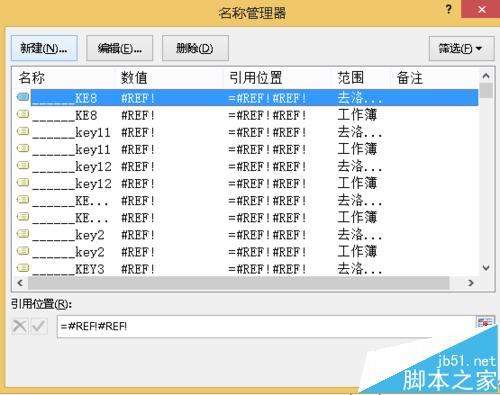The height and width of the screenshot is (395, 500).
Task: Cancel reference edit with X icon
Action: (19, 326)
